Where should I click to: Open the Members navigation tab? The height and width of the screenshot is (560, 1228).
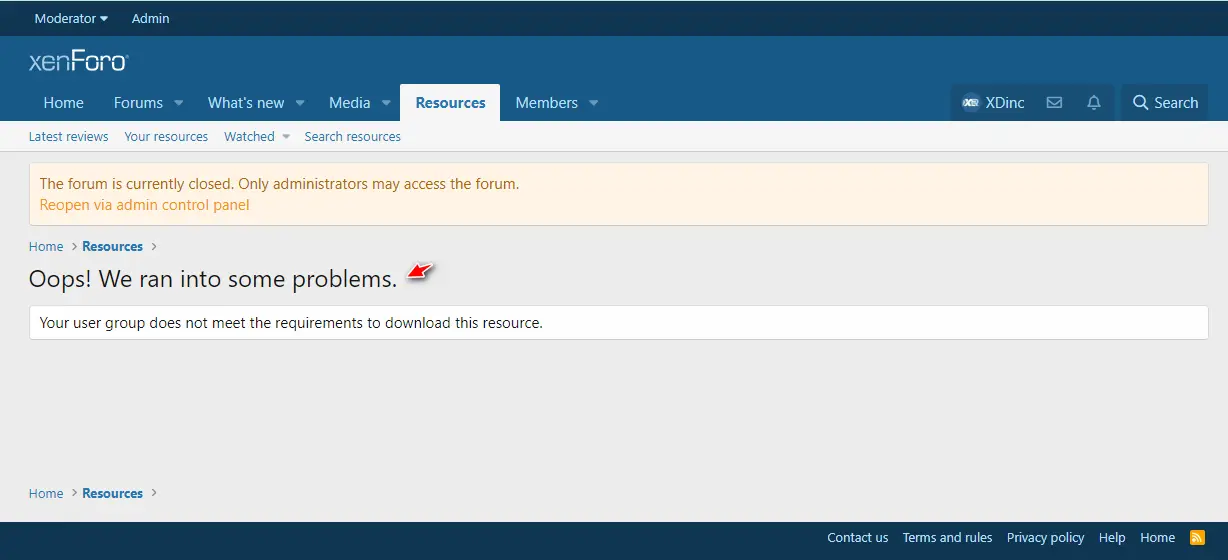click(546, 102)
